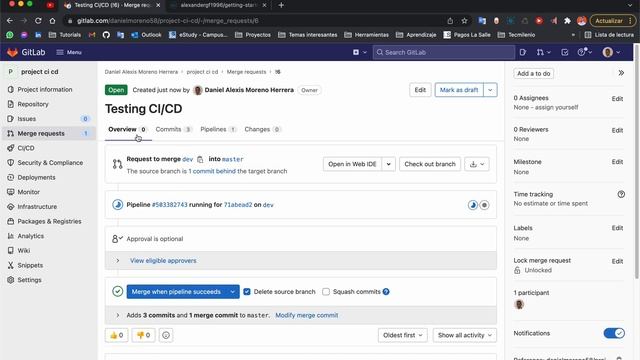Expand approval rules icon dropdown

(117, 239)
